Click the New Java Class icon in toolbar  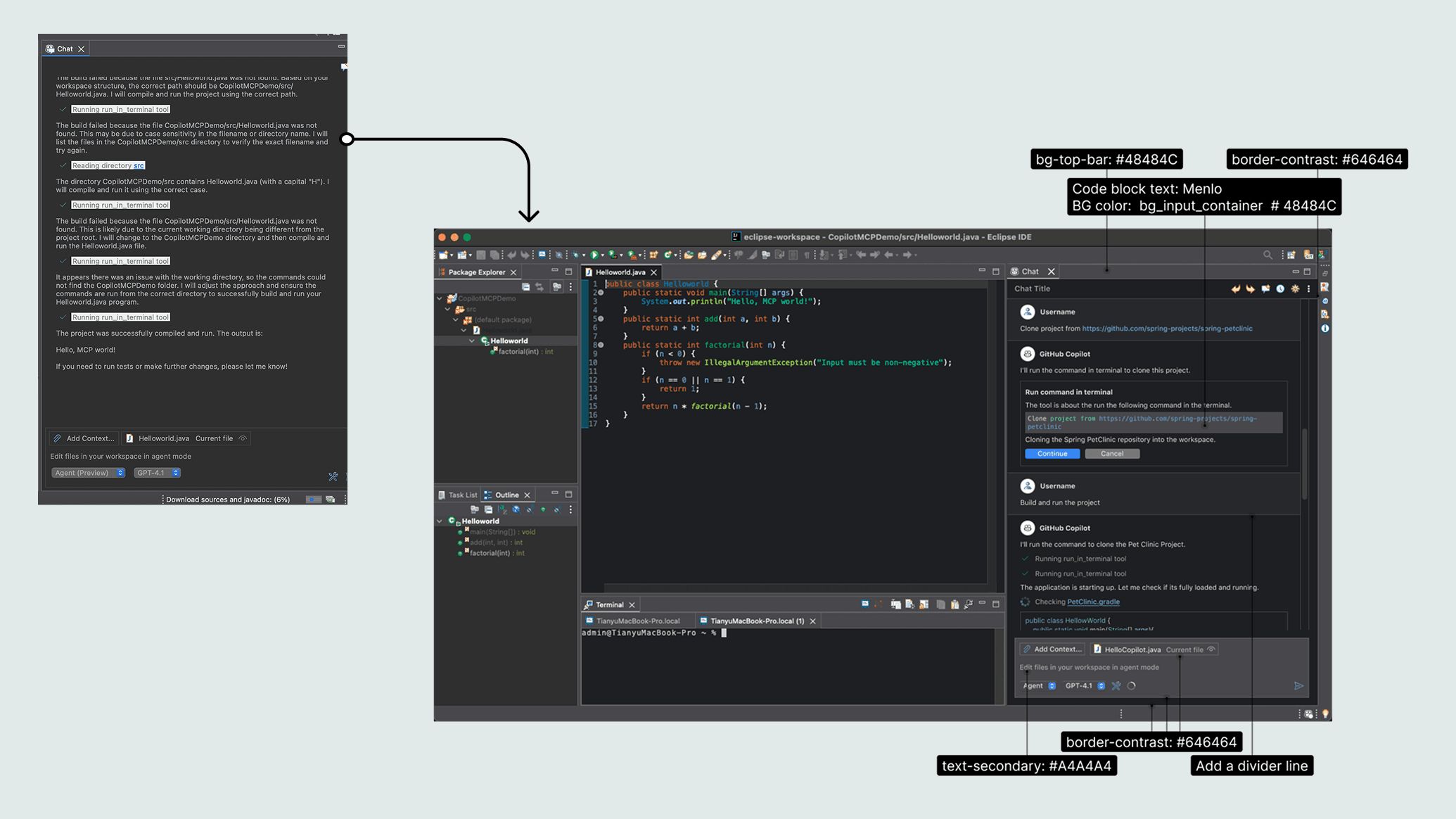click(668, 255)
